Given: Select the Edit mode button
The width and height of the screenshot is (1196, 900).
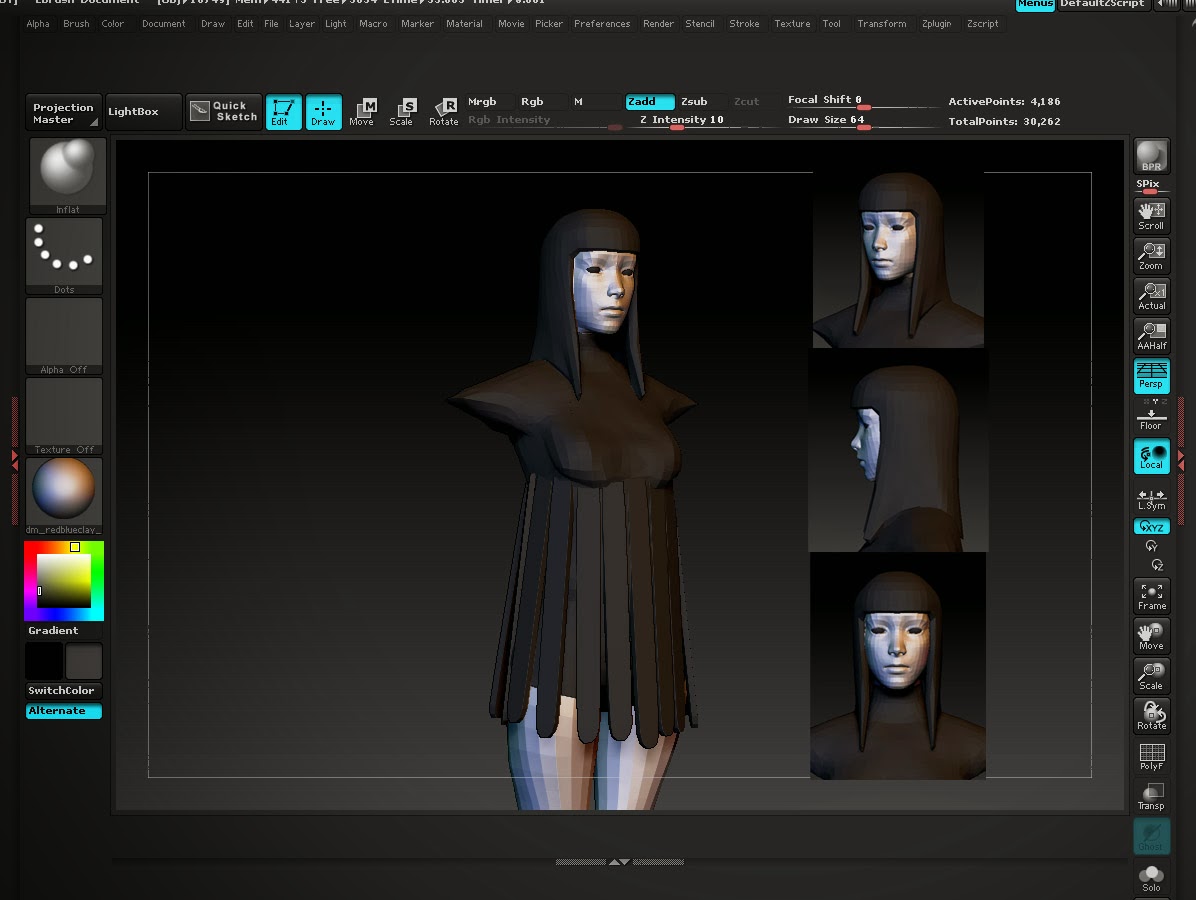Looking at the screenshot, I should point(283,111).
